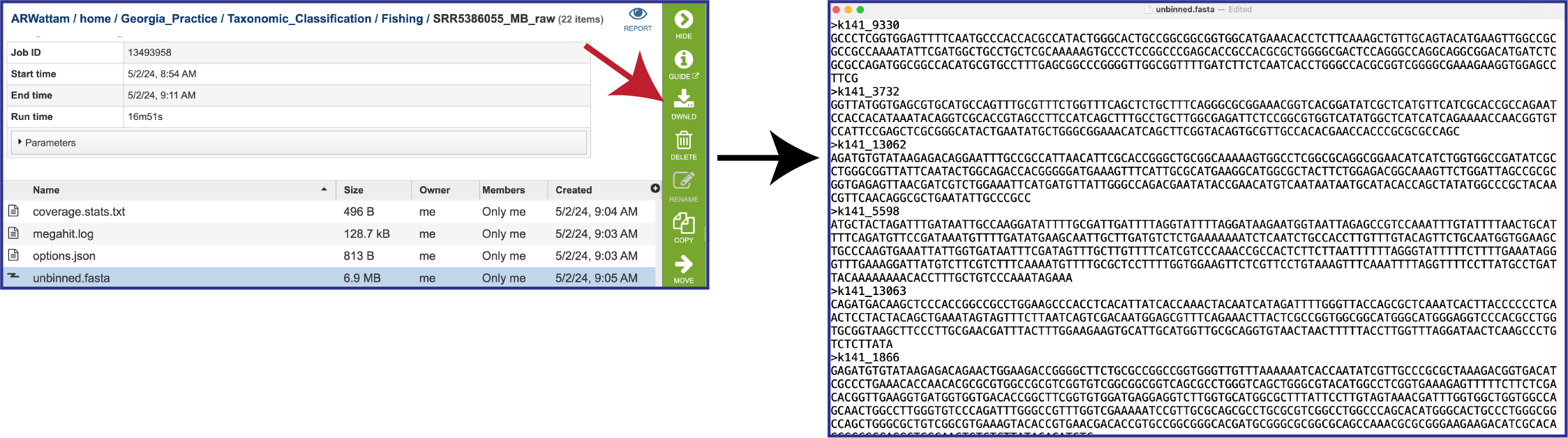
Task: Open the REPORT eye icon
Action: click(x=638, y=14)
